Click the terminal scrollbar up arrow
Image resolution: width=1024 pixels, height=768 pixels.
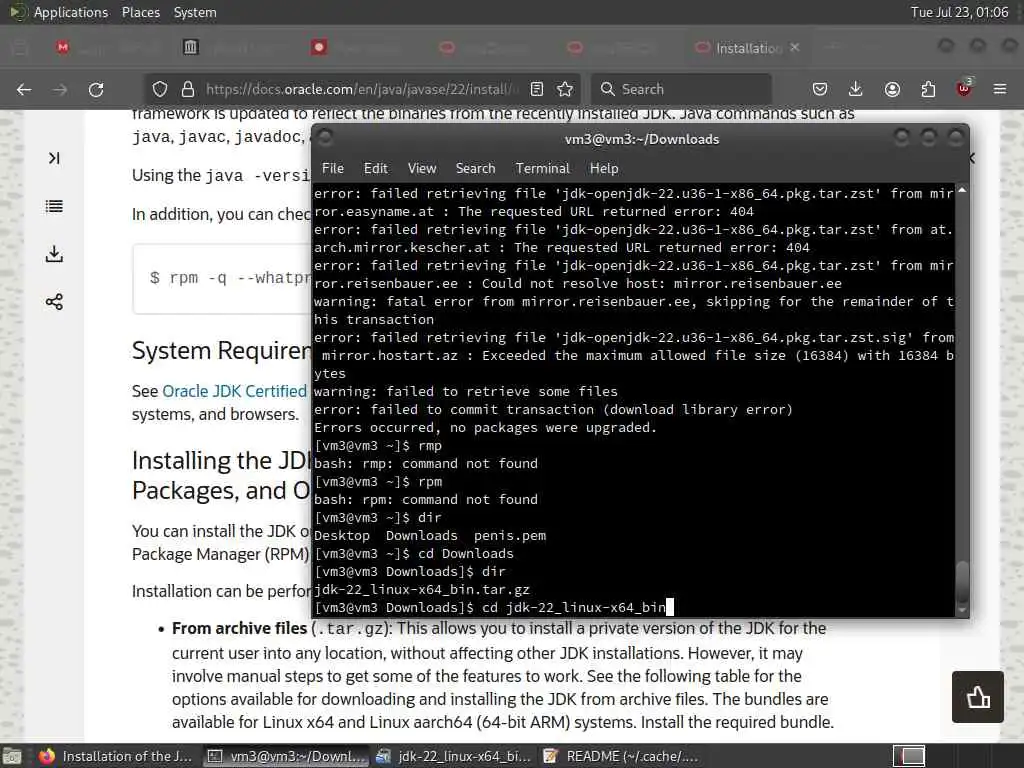962,190
